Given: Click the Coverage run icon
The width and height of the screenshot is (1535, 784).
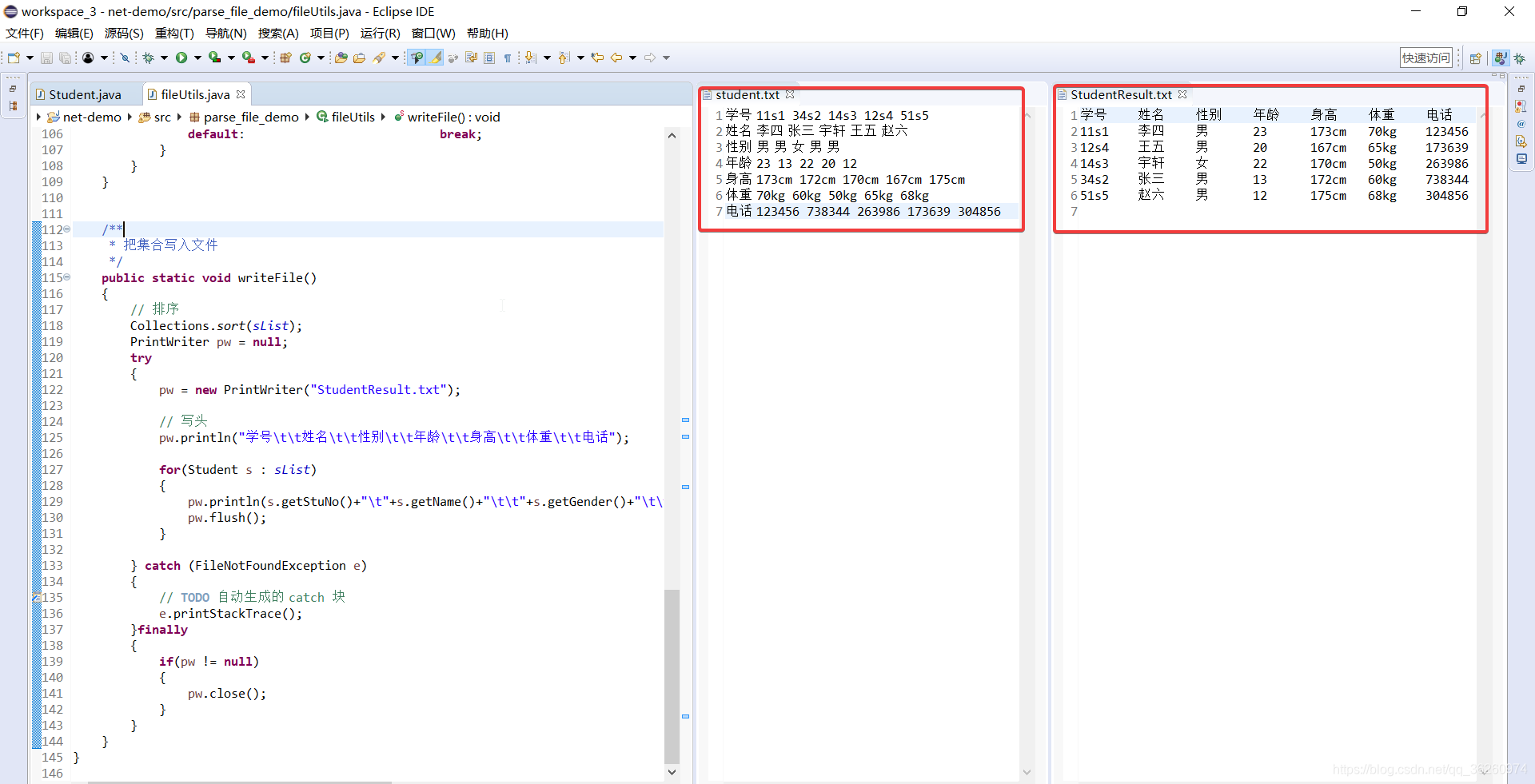Looking at the screenshot, I should coord(214,58).
